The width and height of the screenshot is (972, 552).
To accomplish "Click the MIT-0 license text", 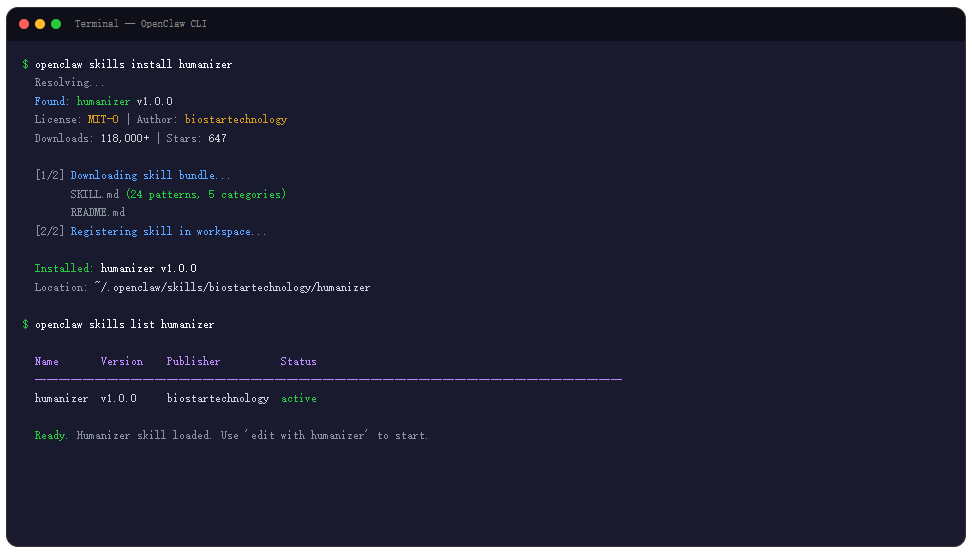I will point(103,119).
